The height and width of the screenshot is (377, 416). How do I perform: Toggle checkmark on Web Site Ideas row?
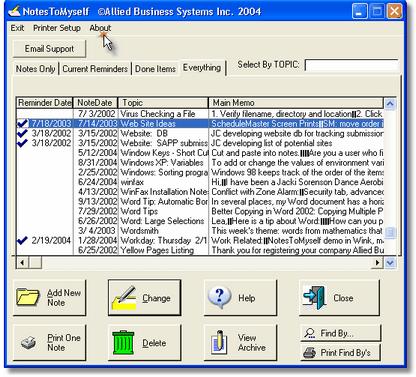(x=22, y=124)
